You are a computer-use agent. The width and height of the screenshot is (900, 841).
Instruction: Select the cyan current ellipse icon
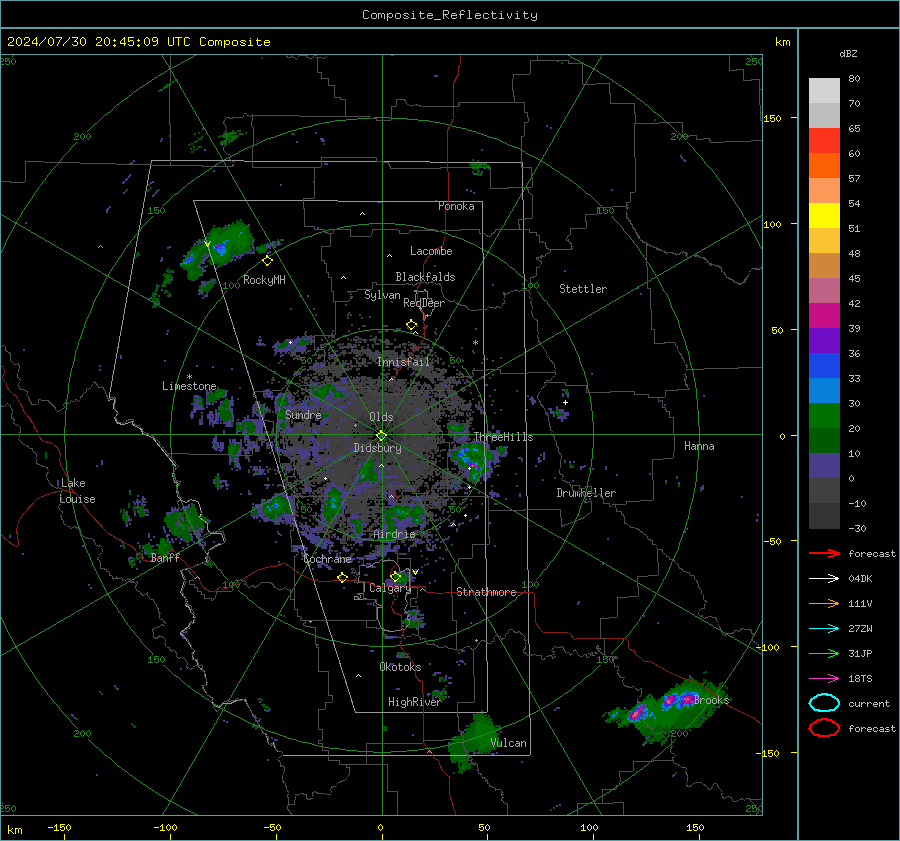point(824,703)
